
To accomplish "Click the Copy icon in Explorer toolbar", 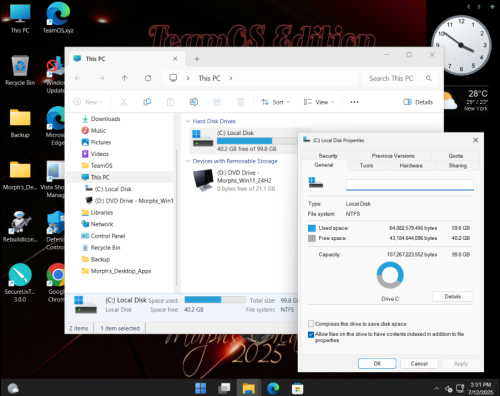I will point(147,102).
